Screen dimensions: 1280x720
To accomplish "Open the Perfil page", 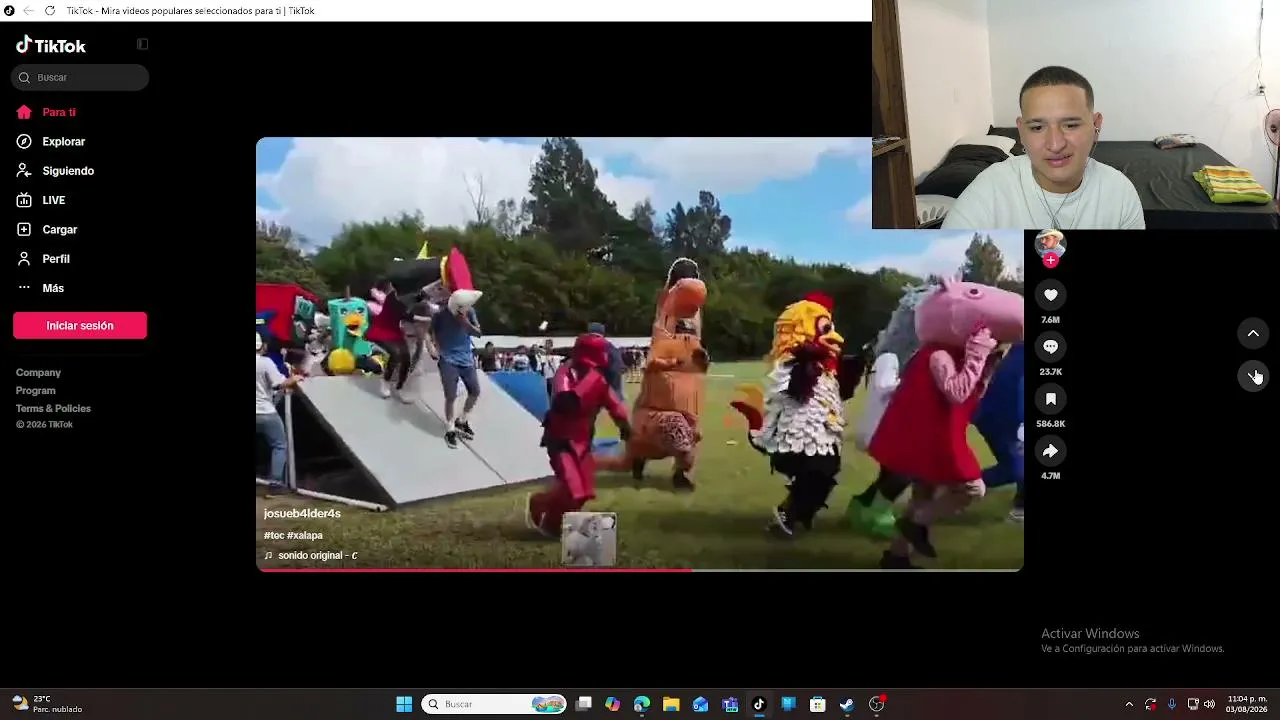I will pos(43,259).
